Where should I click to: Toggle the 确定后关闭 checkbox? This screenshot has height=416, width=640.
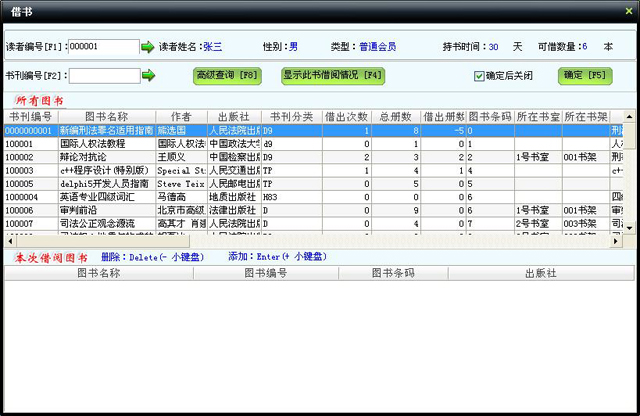479,76
